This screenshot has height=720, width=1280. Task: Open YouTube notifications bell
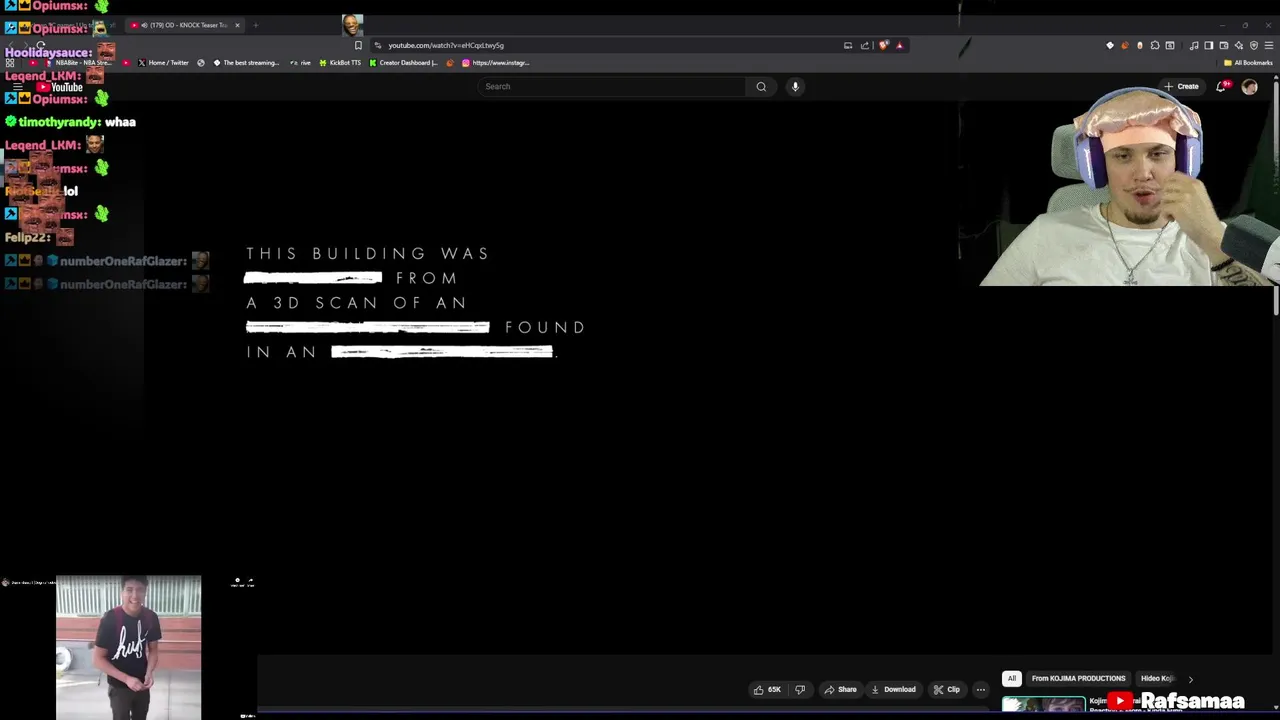coord(1221,87)
